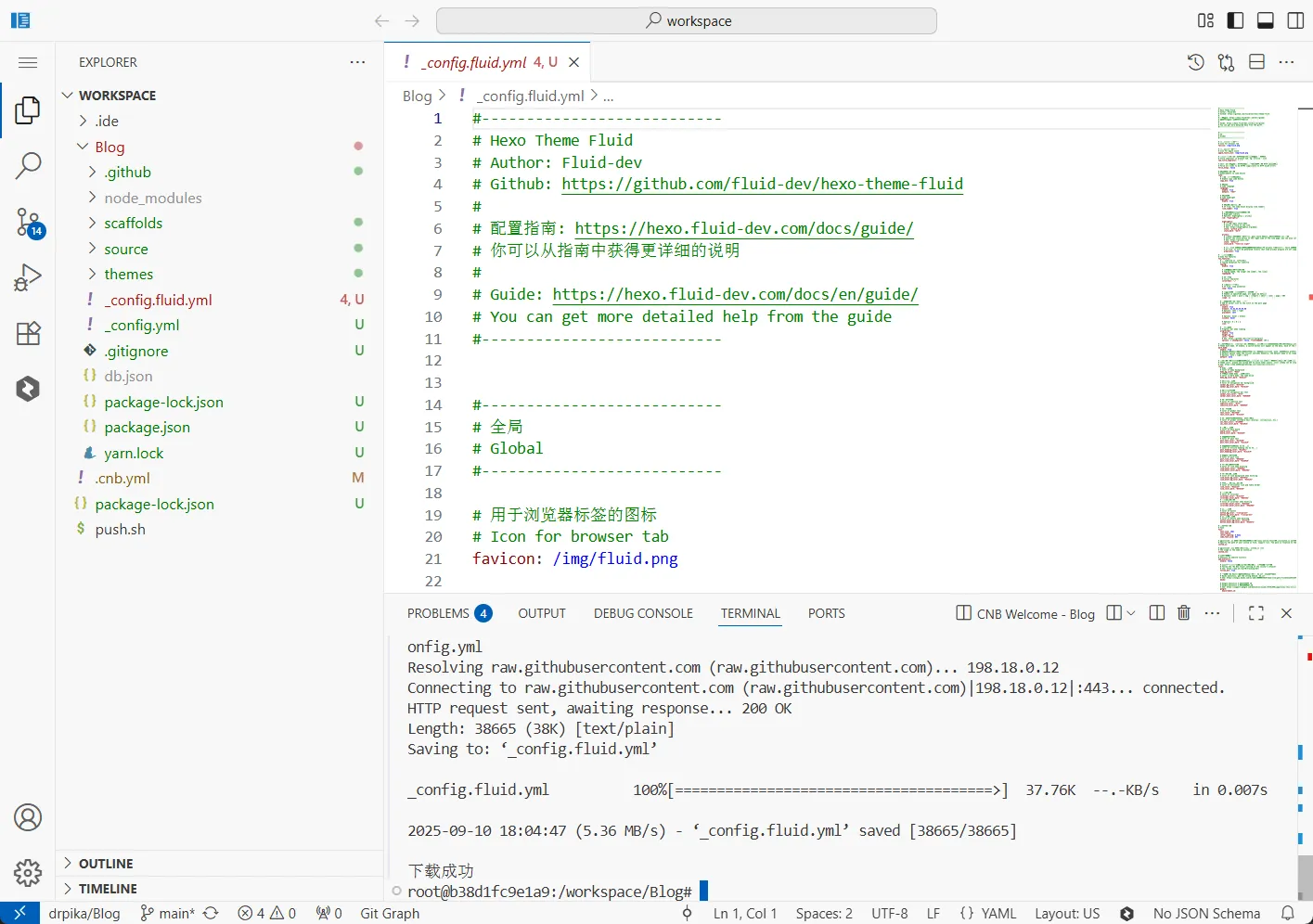The image size is (1313, 924).
Task: Open _config.yml in the explorer
Action: pos(142,325)
